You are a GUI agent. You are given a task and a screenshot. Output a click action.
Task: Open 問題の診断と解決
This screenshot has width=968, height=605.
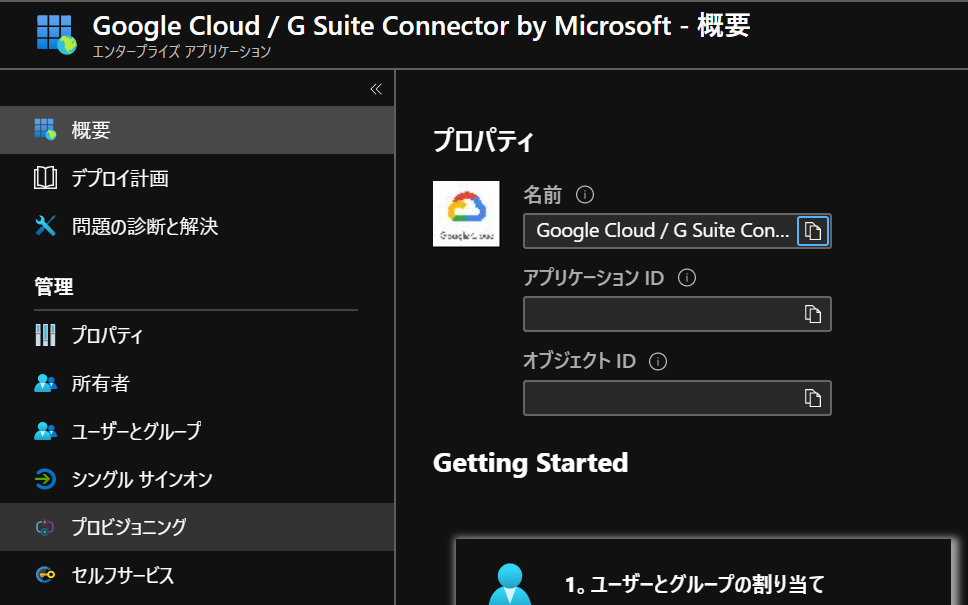pos(144,227)
